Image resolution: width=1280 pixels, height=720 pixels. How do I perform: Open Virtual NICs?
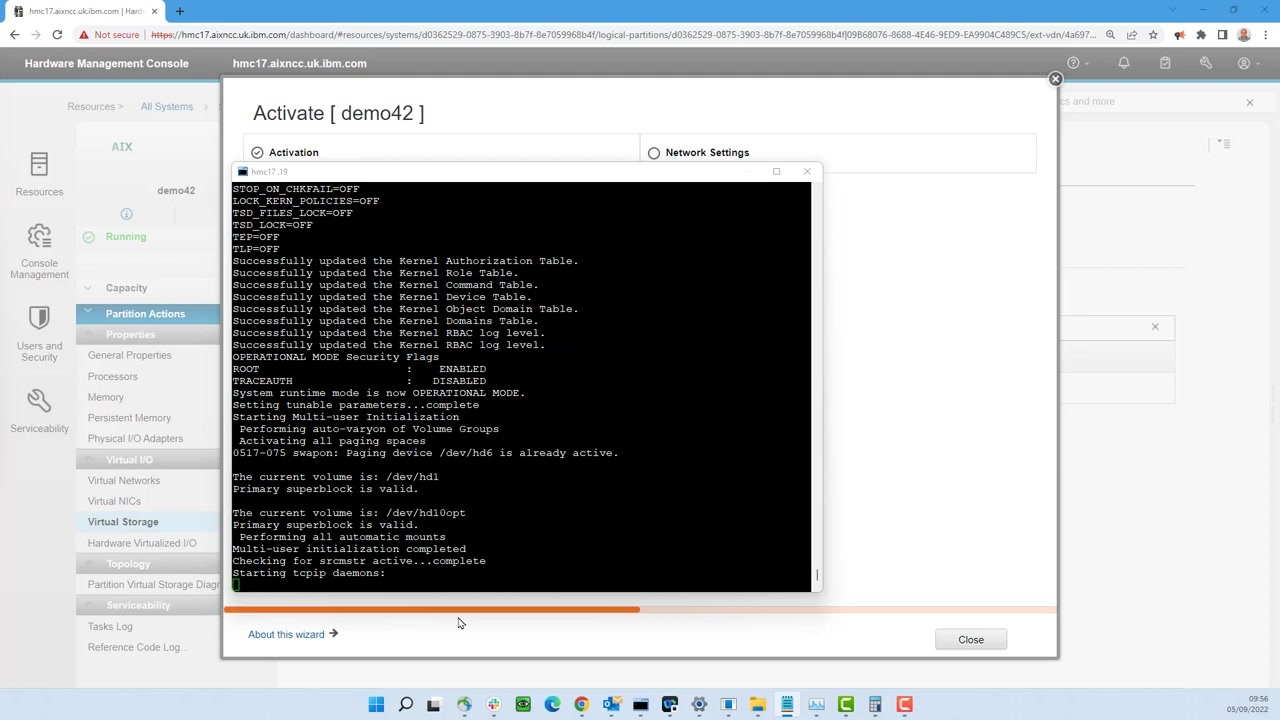[x=114, y=501]
